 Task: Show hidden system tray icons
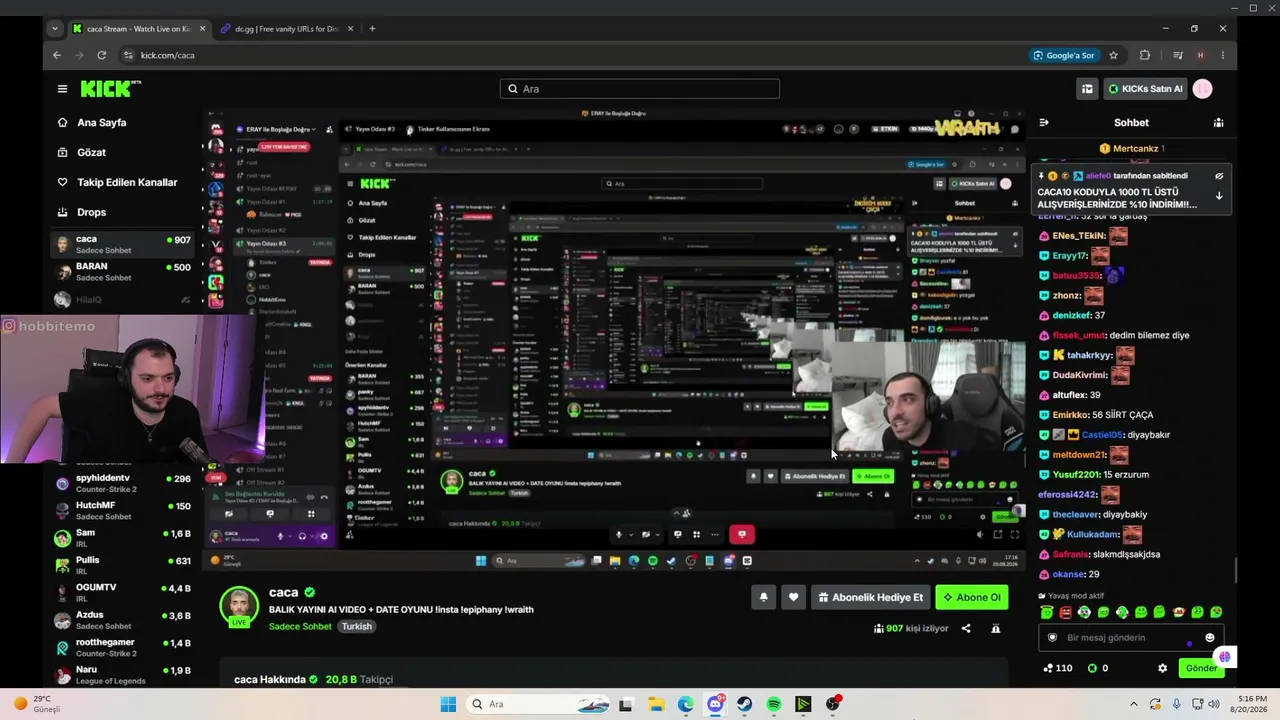[x=1132, y=704]
